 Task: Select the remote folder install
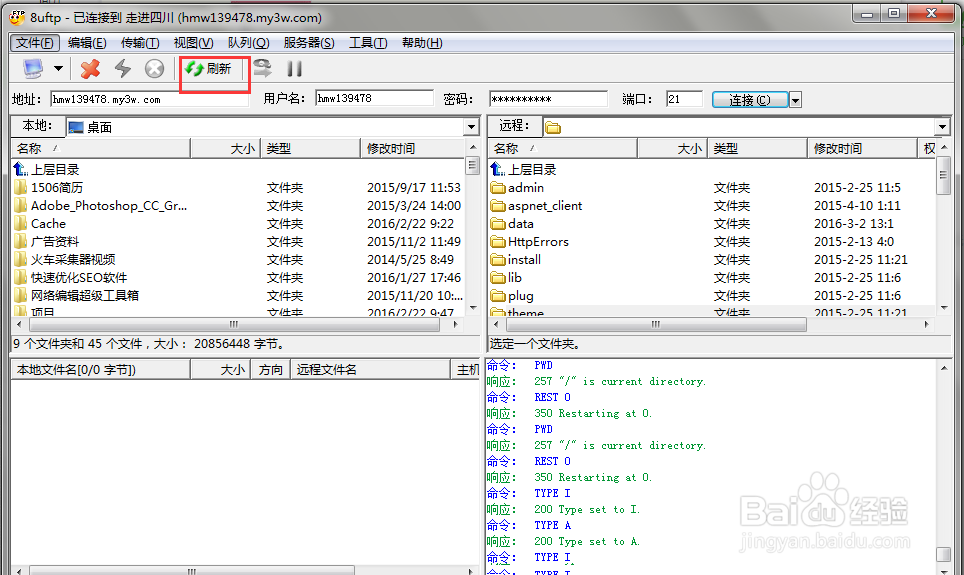524,260
